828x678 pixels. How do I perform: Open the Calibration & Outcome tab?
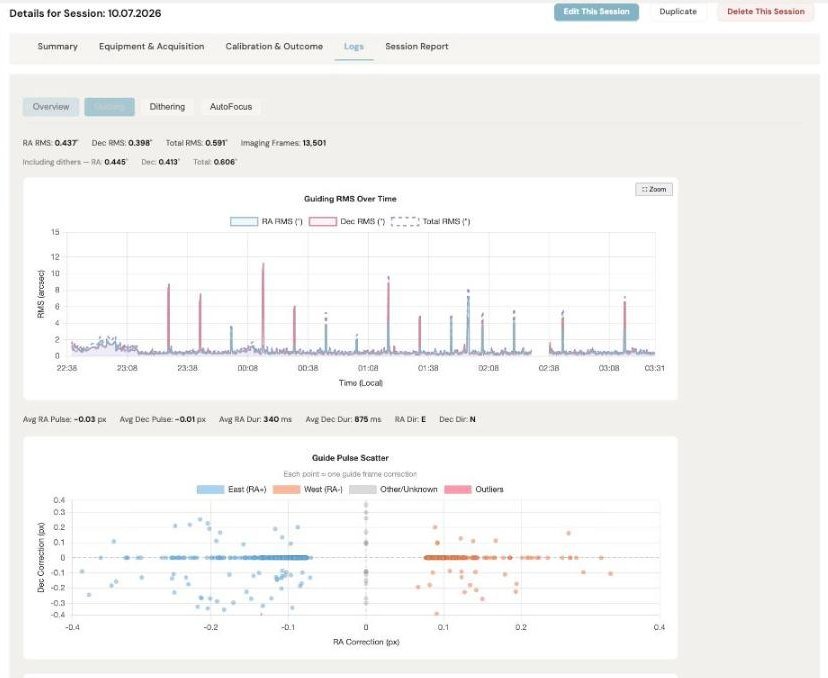(274, 46)
